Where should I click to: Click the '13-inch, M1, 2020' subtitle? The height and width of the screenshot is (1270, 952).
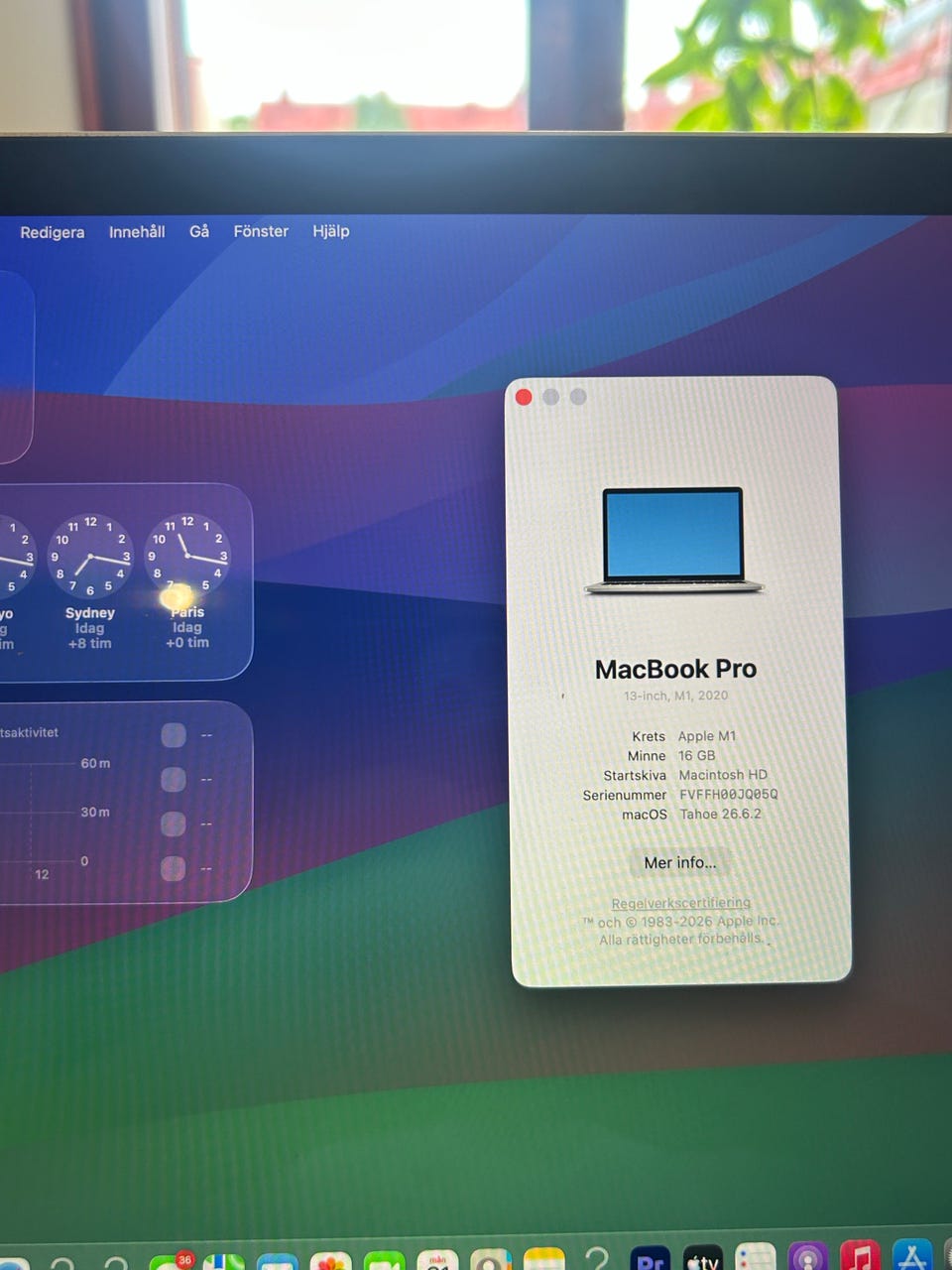[675, 696]
